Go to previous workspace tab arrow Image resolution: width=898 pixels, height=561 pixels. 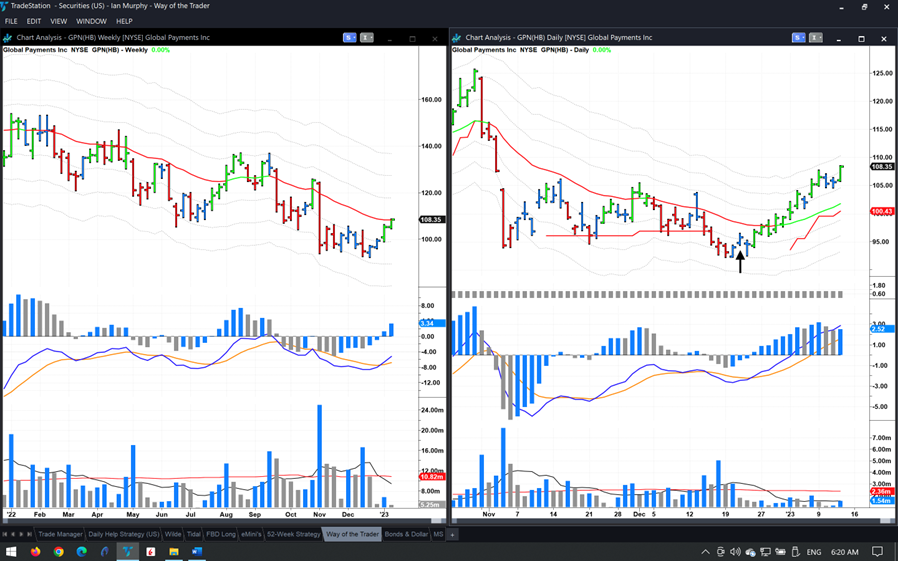pos(13,534)
